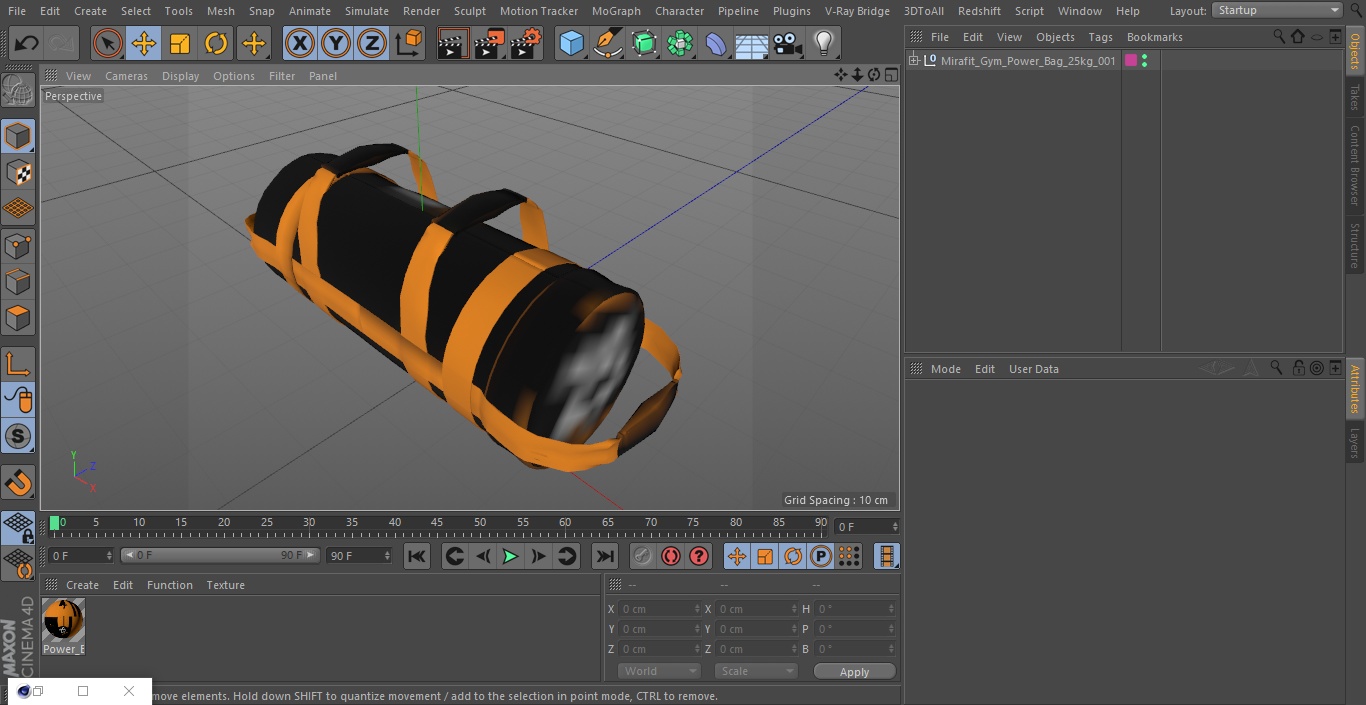
Task: Toggle the Enable Snap magnet icon
Action: [x=18, y=483]
